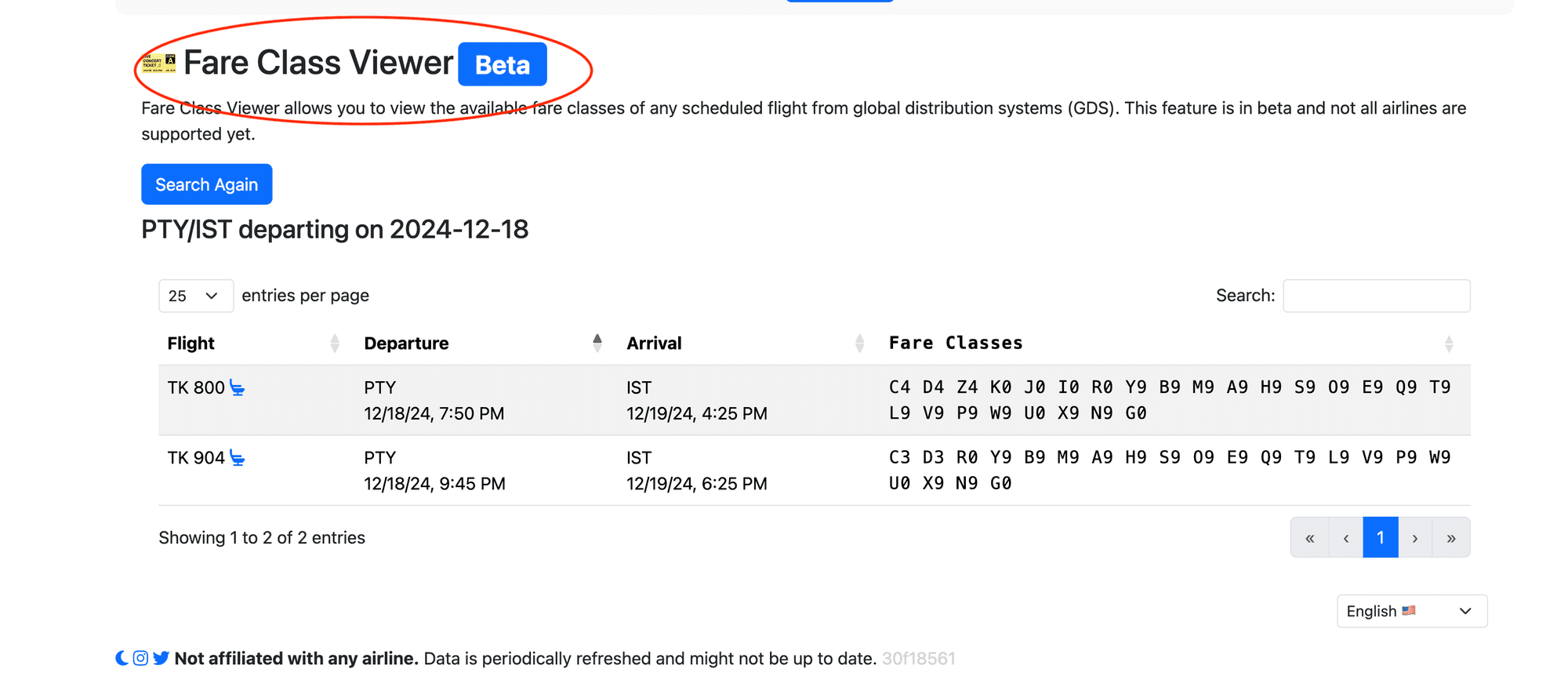This screenshot has width=1568, height=676.
Task: Go to the previous page arrow
Action: point(1346,538)
